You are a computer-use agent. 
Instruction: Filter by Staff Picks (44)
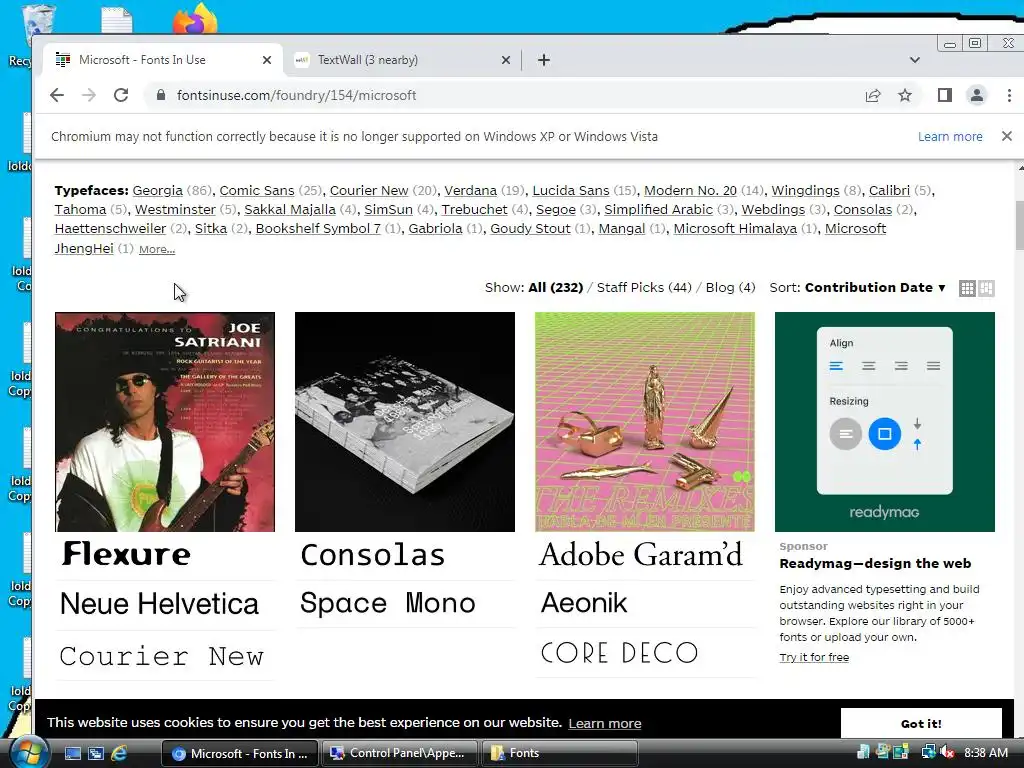pos(644,288)
